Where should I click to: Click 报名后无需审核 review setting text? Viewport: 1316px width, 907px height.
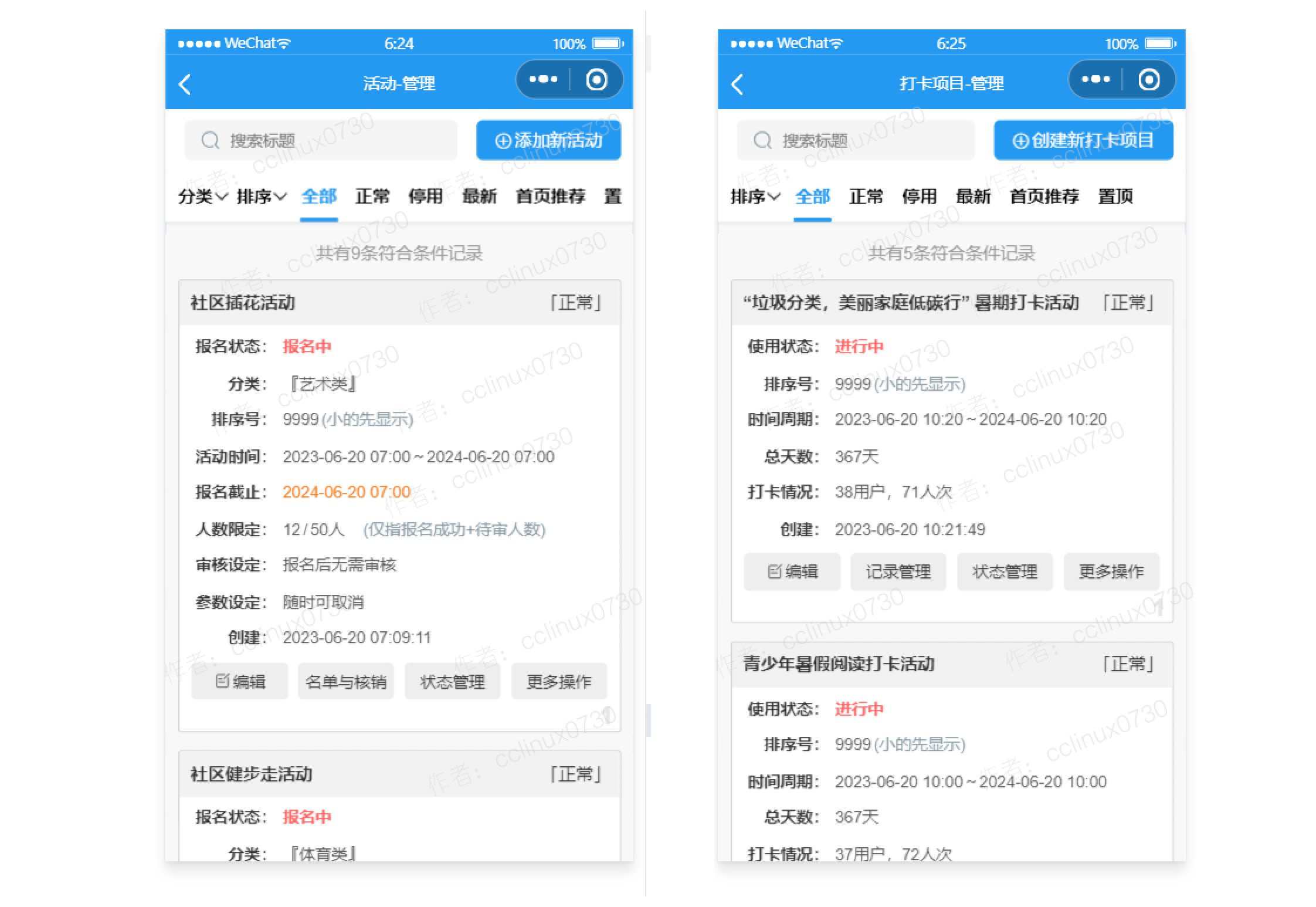point(340,565)
